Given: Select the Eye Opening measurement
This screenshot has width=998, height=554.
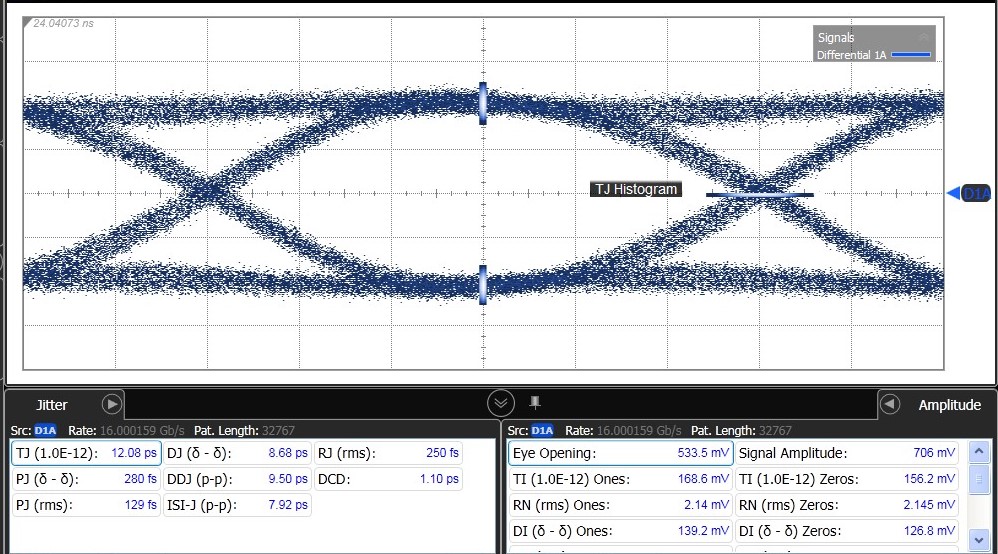Looking at the screenshot, I should tap(620, 453).
